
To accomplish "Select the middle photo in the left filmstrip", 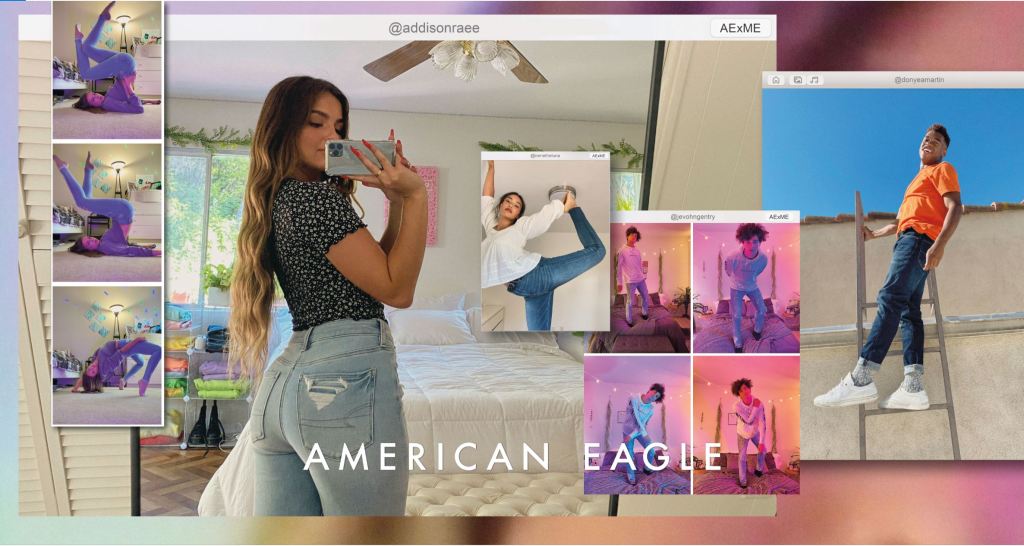I will 106,212.
